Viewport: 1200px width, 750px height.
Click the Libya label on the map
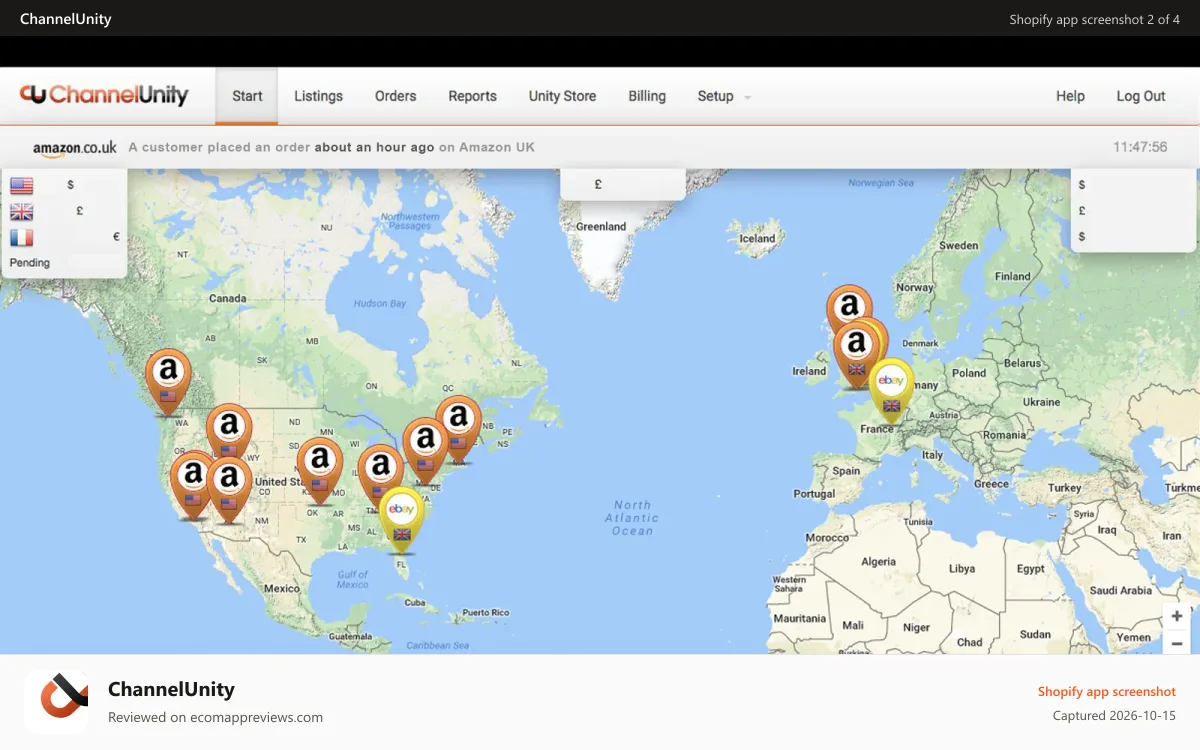pos(961,569)
